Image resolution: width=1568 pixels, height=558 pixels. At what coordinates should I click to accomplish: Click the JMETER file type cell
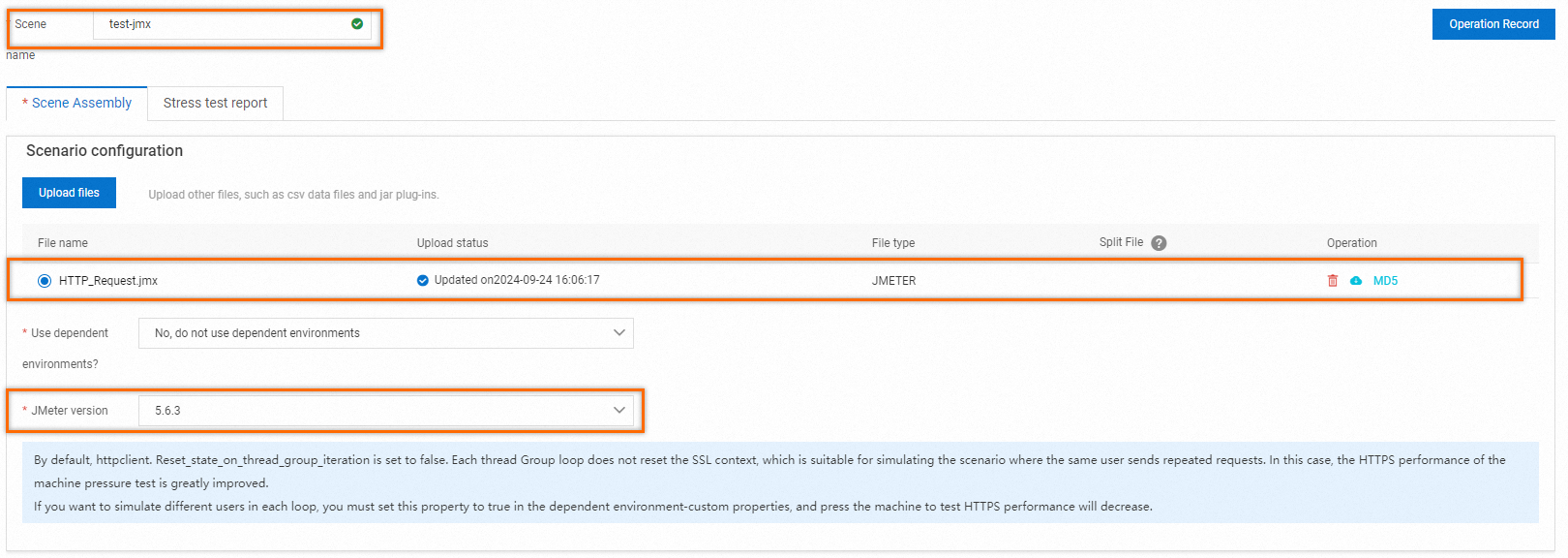click(x=893, y=281)
